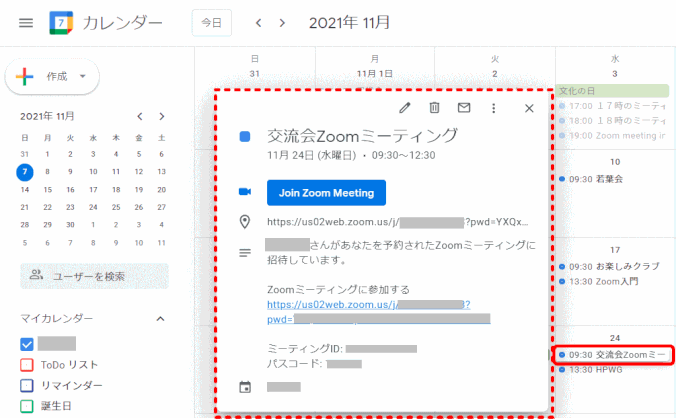Uncheck the first checked calendar checkbox
676x419 pixels.
tap(27, 344)
